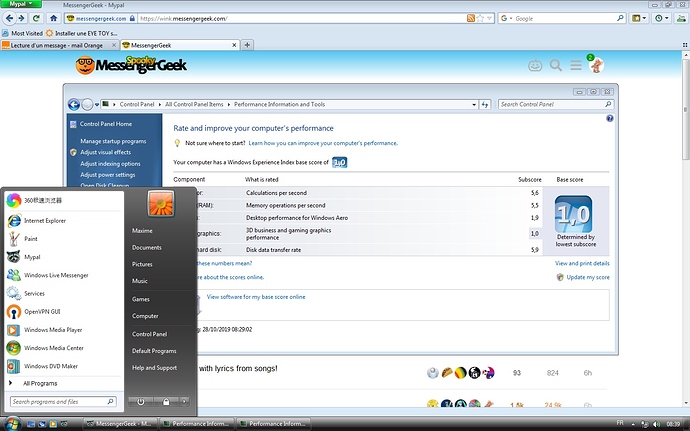The width and height of the screenshot is (690, 431).
Task: Click Control Panel Home in the sidebar
Action: 106,124
